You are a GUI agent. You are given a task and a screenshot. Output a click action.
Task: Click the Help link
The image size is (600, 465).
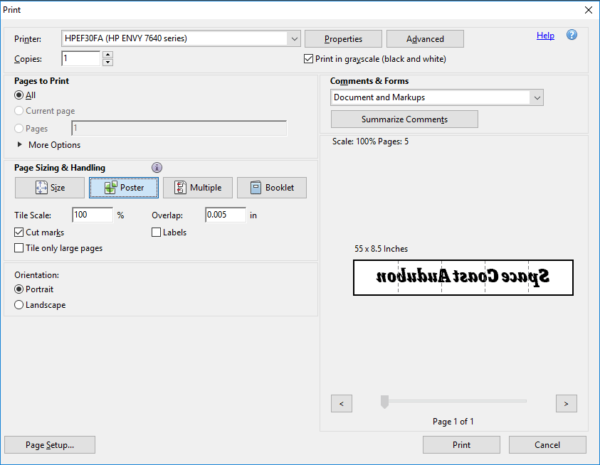[545, 36]
